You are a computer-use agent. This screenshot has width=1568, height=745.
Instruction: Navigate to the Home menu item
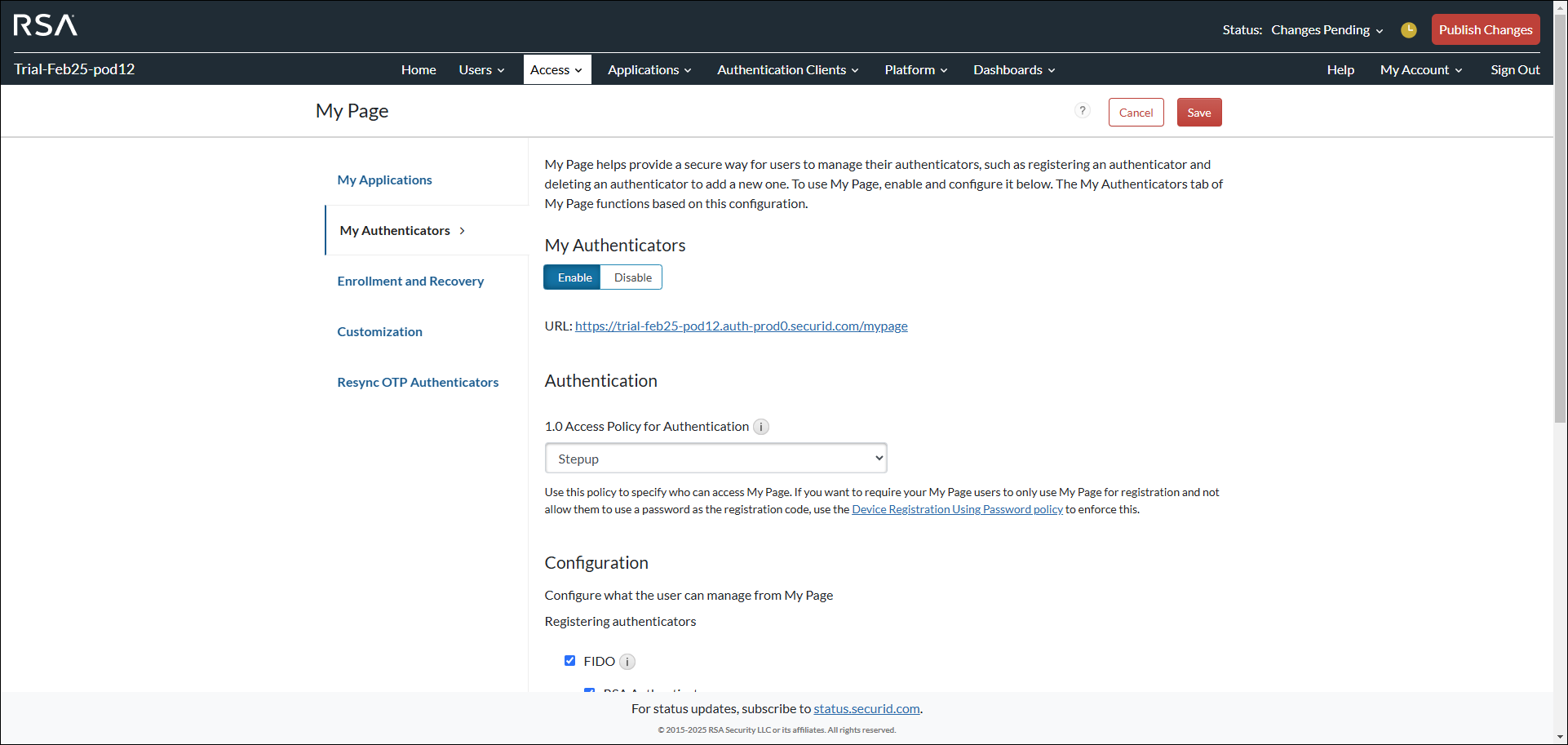418,69
